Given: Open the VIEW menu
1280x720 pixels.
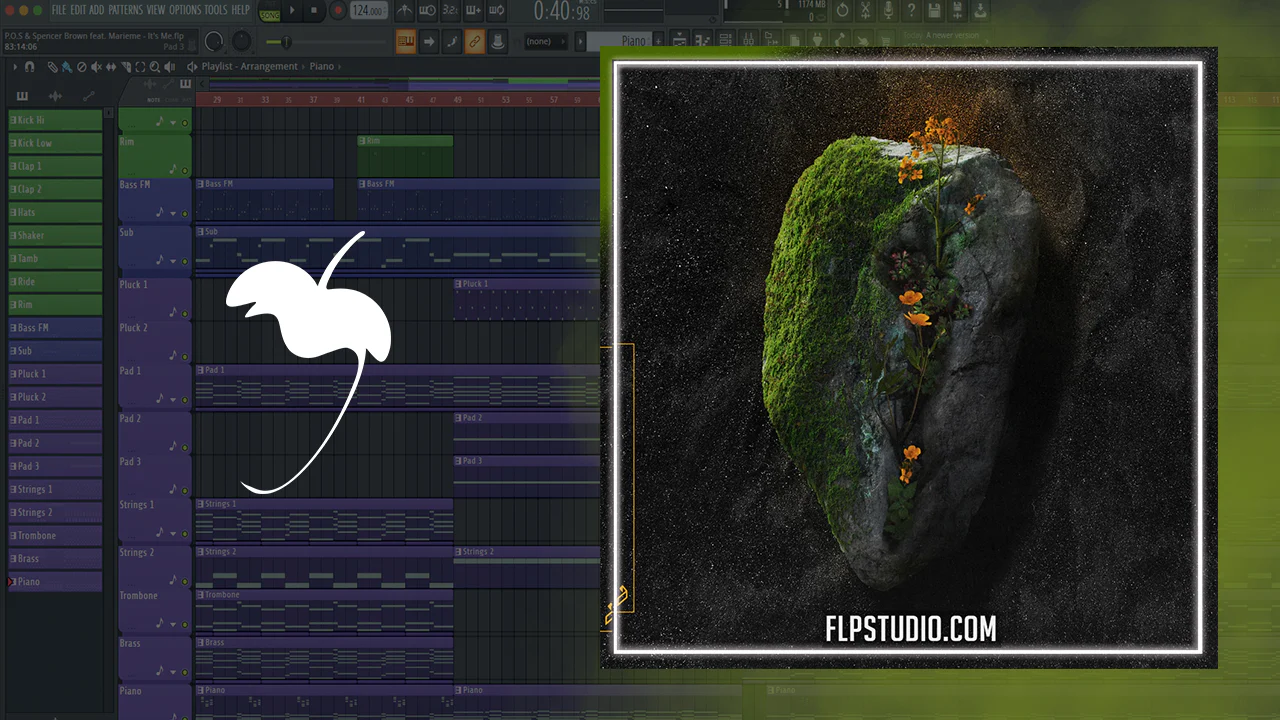Looking at the screenshot, I should pos(156,10).
